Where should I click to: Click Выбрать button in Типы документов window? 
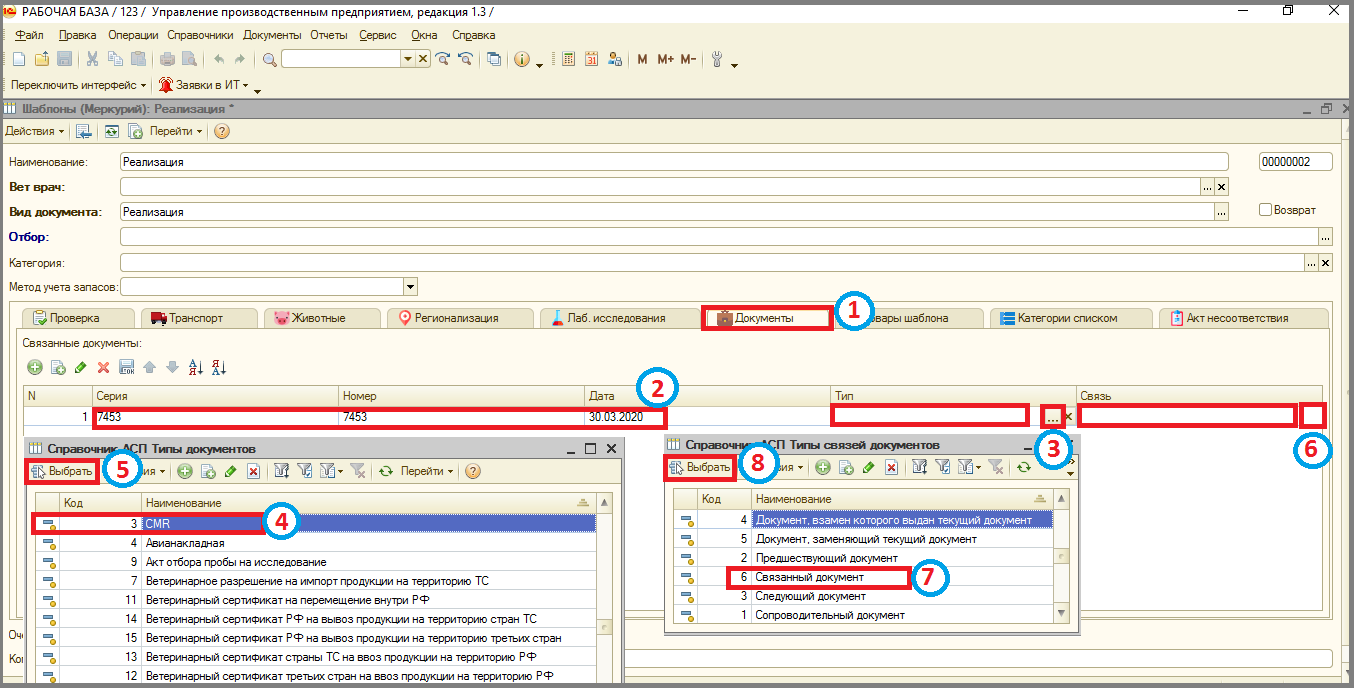pos(62,470)
